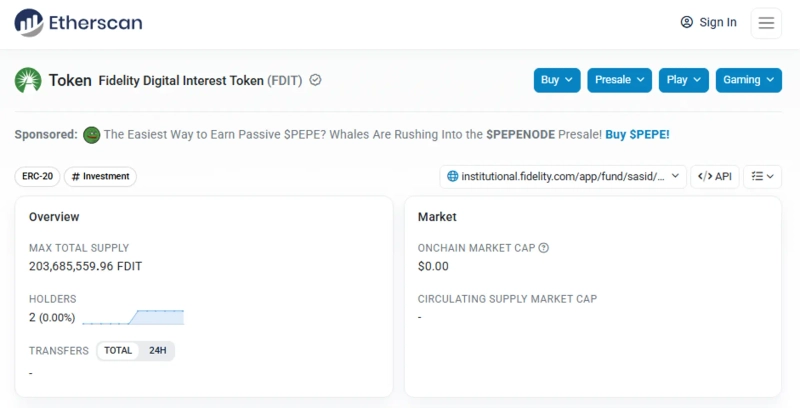Open the list options dropdown
Image resolution: width=800 pixels, height=408 pixels.
tap(763, 177)
